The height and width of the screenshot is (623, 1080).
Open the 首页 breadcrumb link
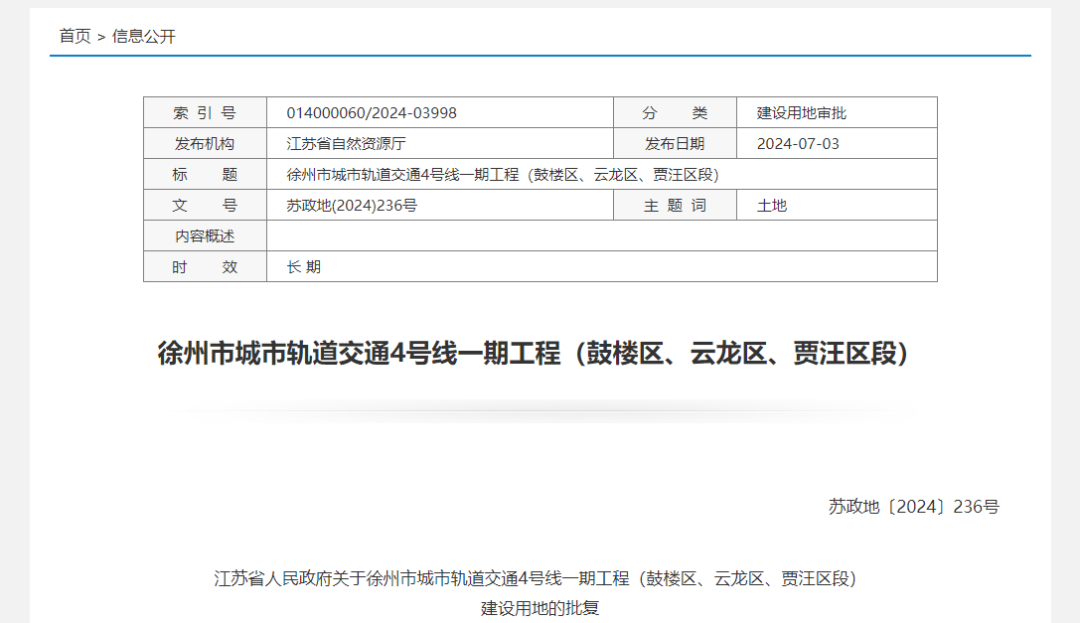tap(75, 36)
